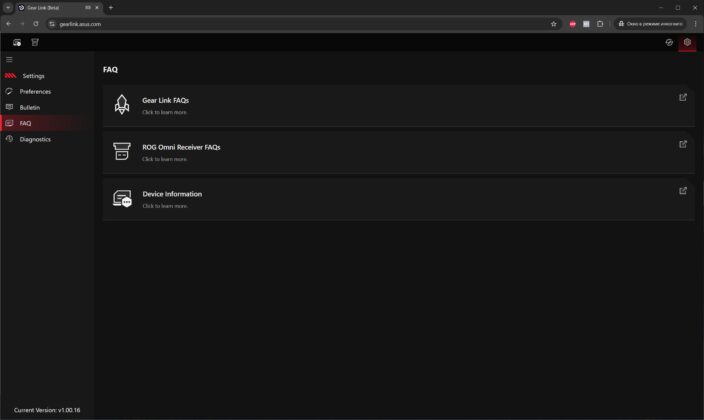The height and width of the screenshot is (420, 704).
Task: Go forward in the browser
Action: (22, 24)
